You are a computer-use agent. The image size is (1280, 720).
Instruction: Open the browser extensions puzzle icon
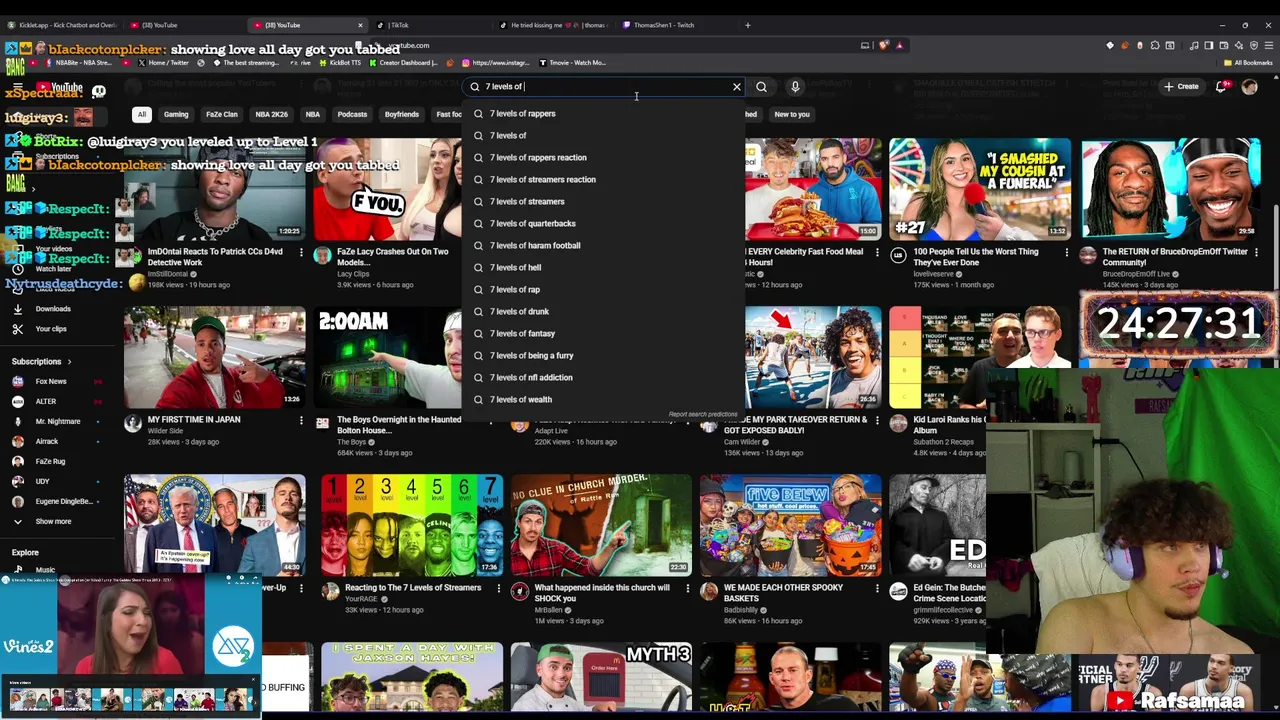[1155, 45]
